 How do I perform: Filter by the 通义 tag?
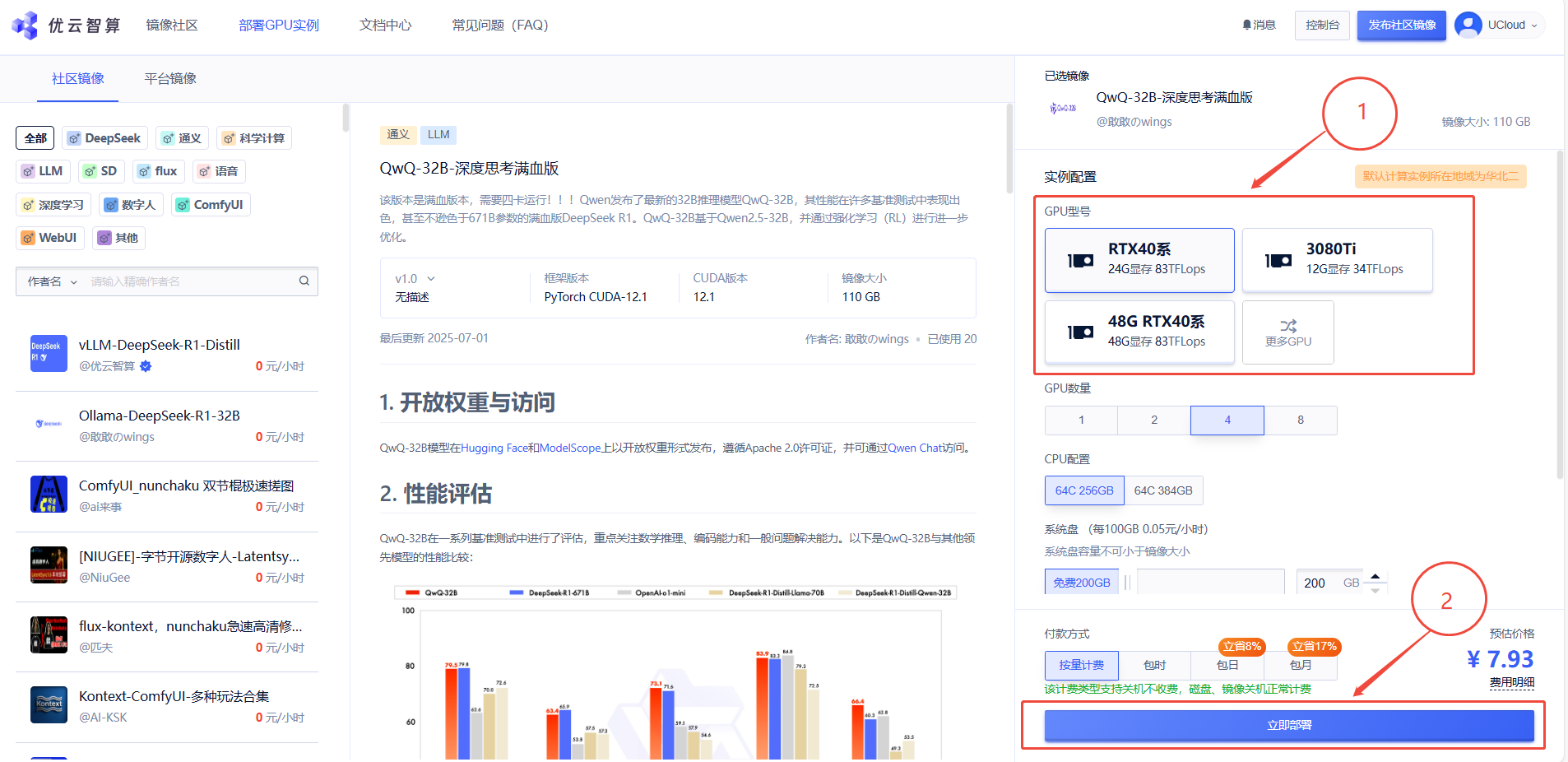coord(181,138)
